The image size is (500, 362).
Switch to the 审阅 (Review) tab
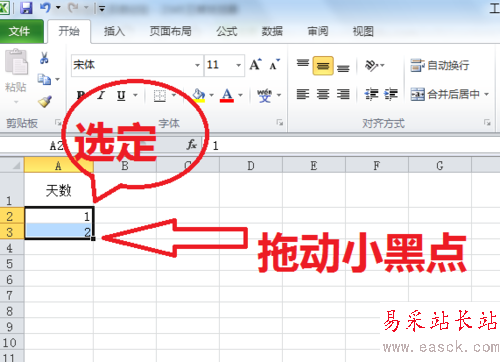tap(318, 31)
